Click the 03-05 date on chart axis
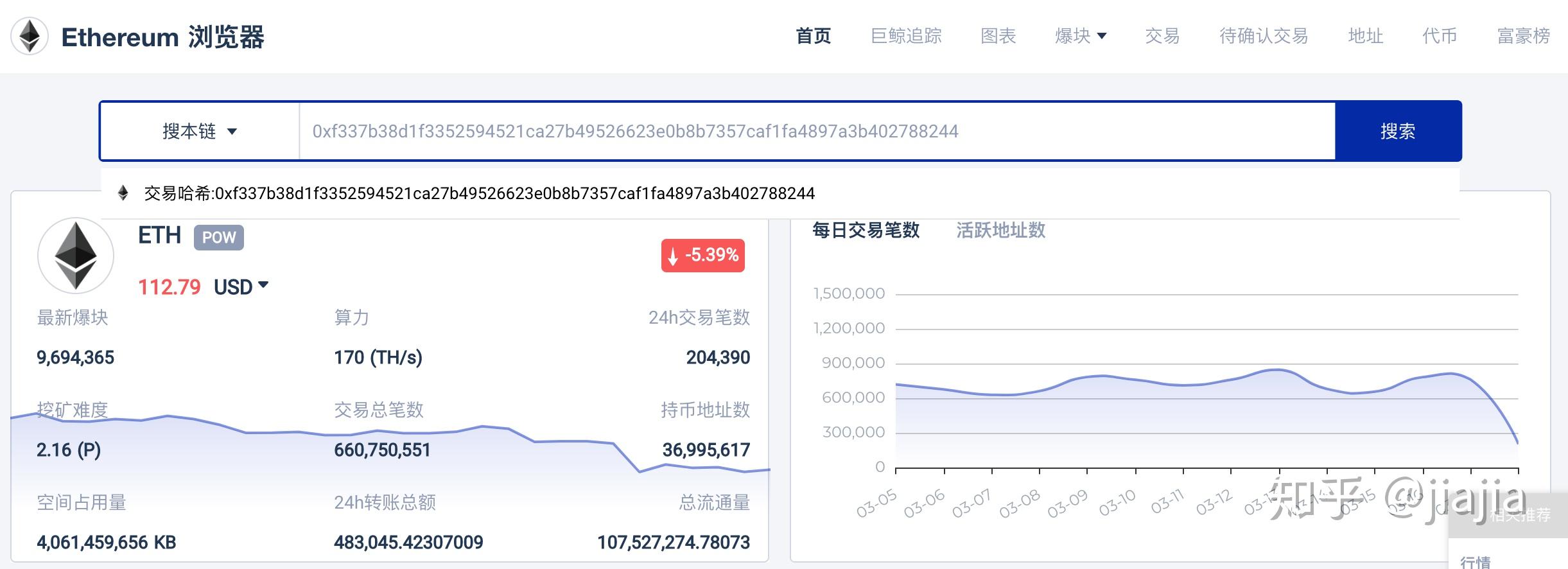This screenshot has width=1568, height=569. point(876,503)
